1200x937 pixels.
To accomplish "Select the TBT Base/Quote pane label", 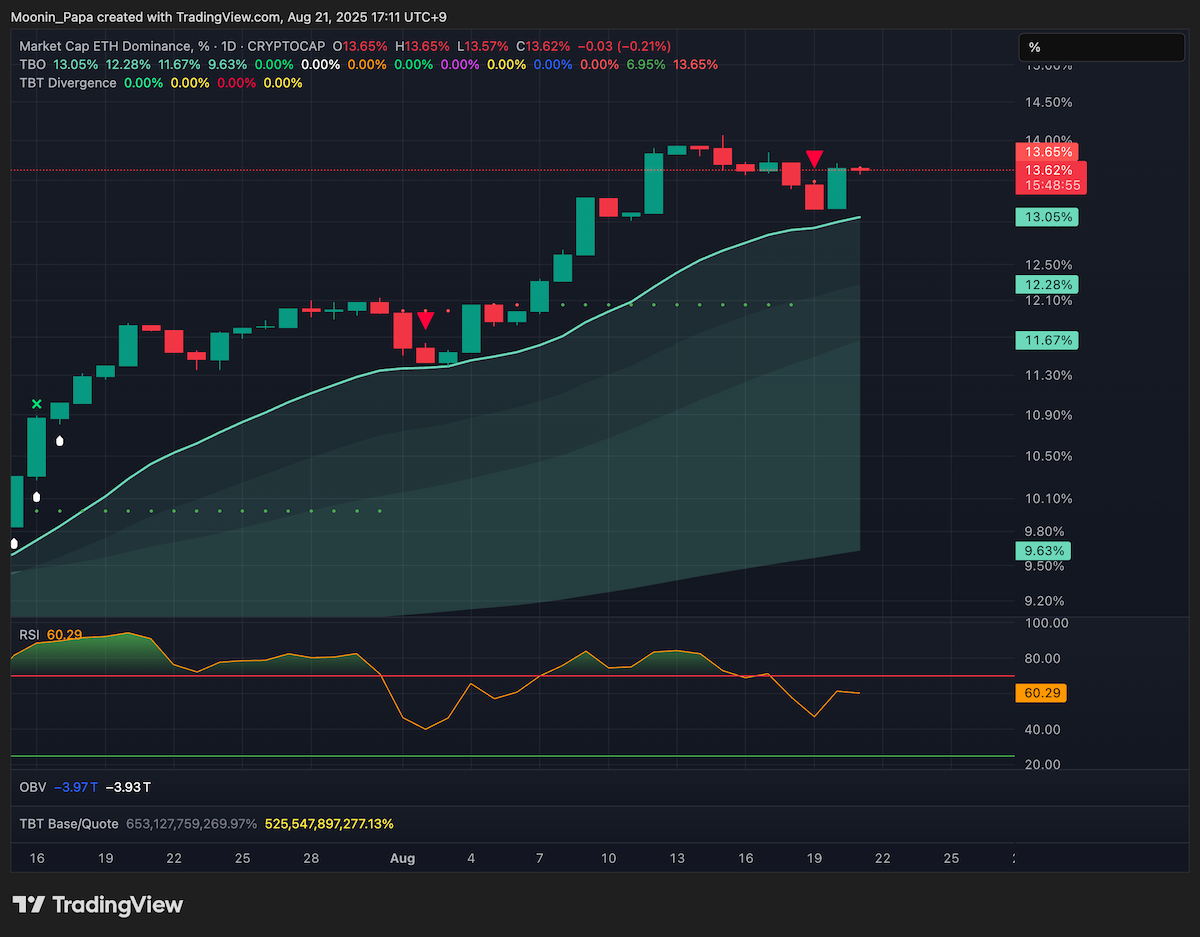I will [x=69, y=824].
